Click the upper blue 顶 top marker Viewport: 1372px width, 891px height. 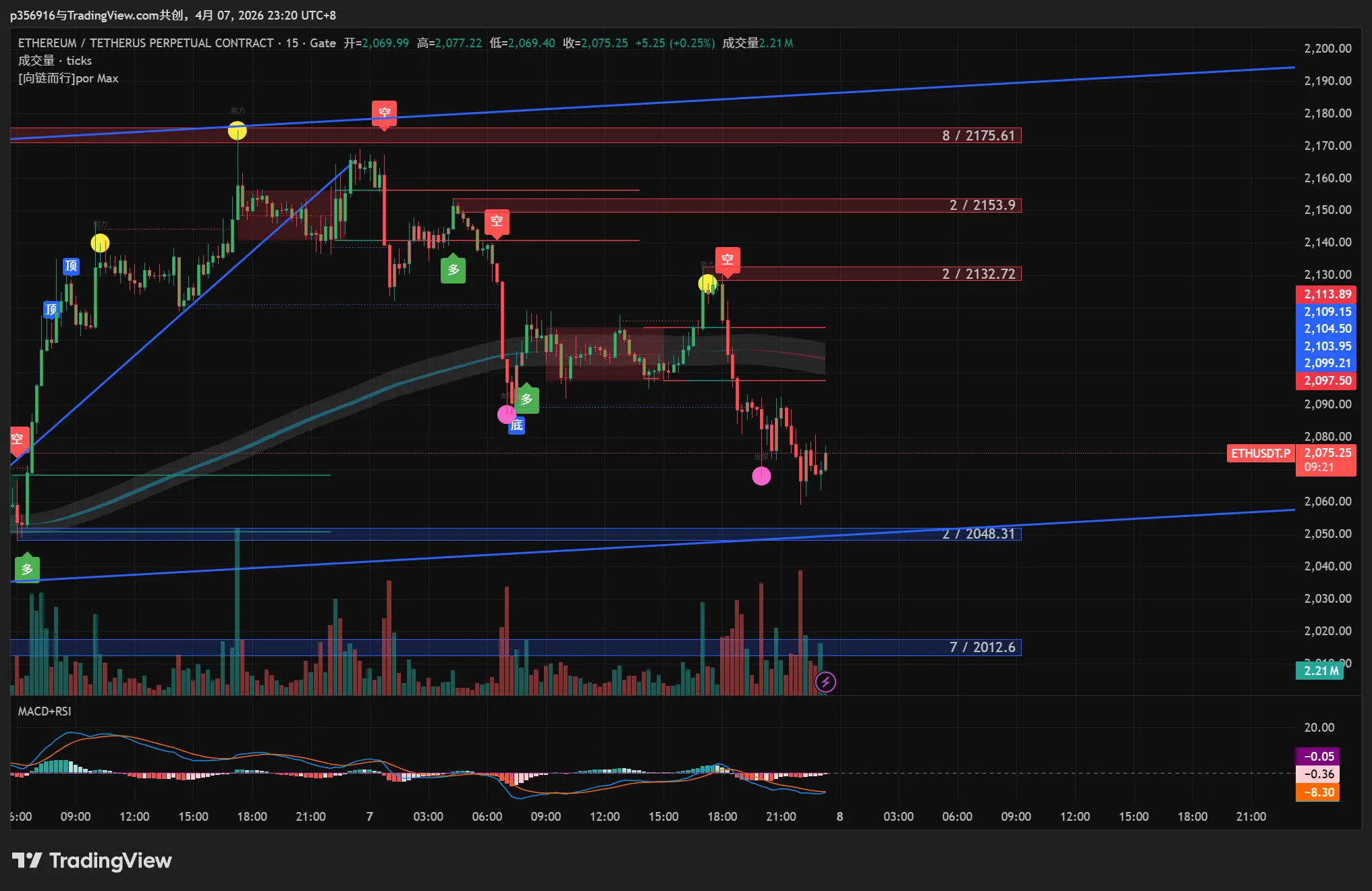(71, 266)
